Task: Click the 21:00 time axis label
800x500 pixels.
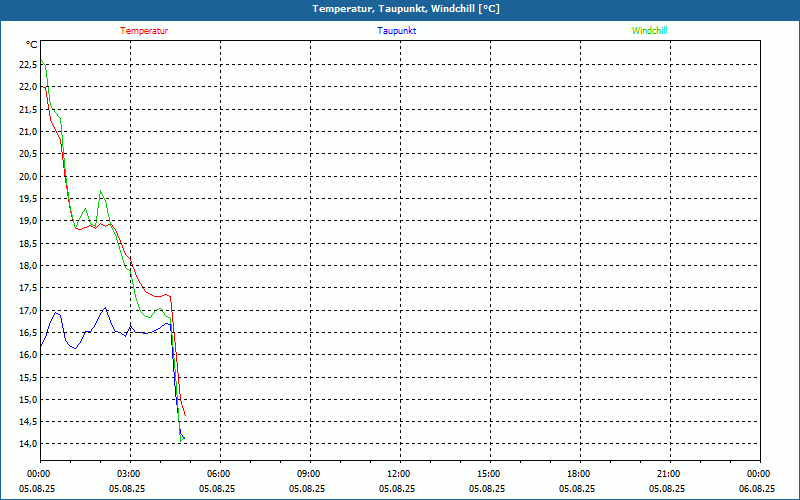Action: point(669,474)
